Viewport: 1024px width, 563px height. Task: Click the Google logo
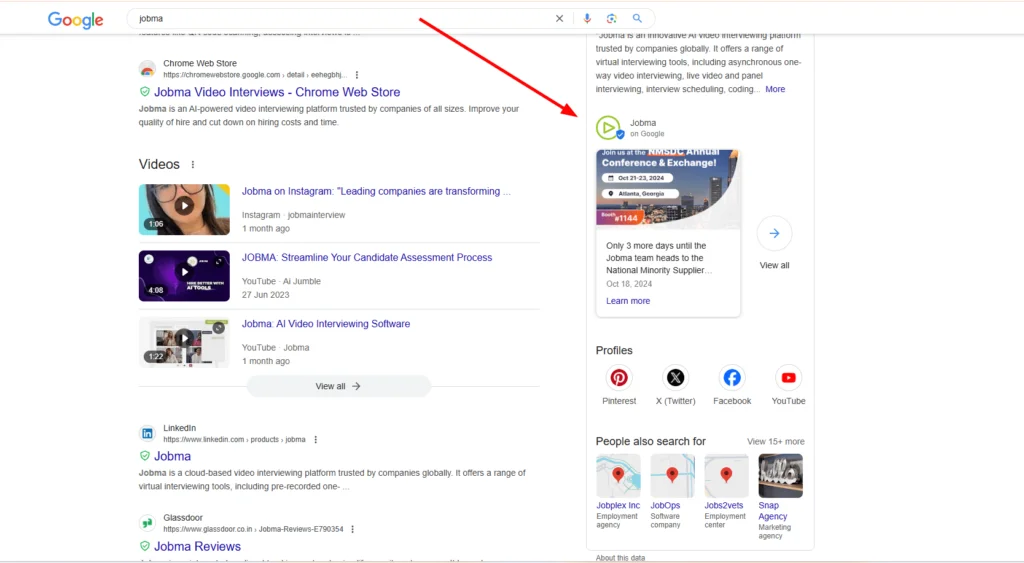tap(75, 20)
